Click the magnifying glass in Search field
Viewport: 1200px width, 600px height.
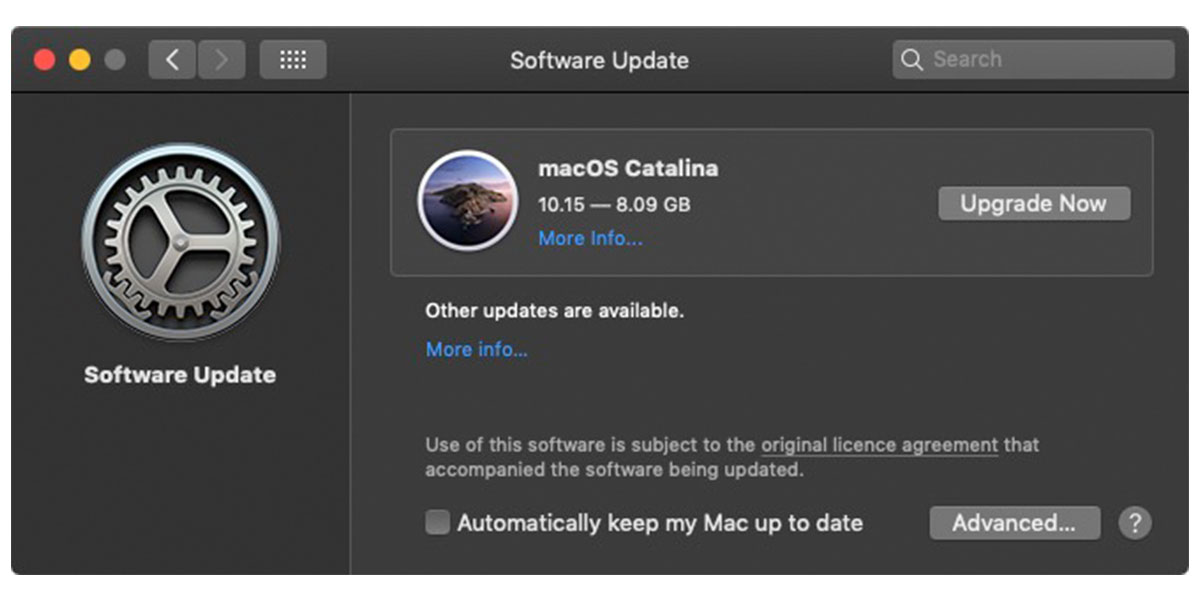point(911,60)
